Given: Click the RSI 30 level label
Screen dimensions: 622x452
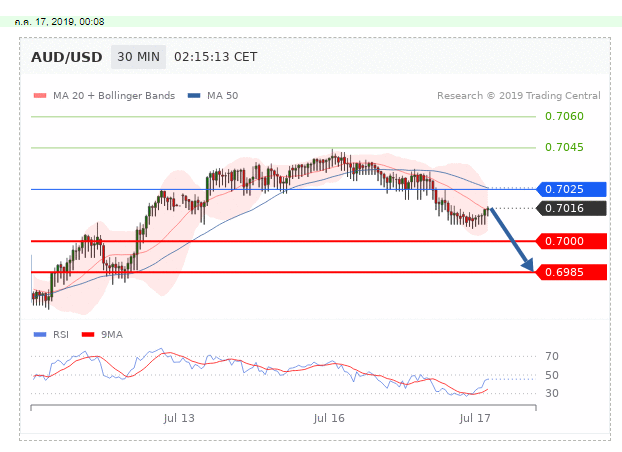Looking at the screenshot, I should click(552, 393).
